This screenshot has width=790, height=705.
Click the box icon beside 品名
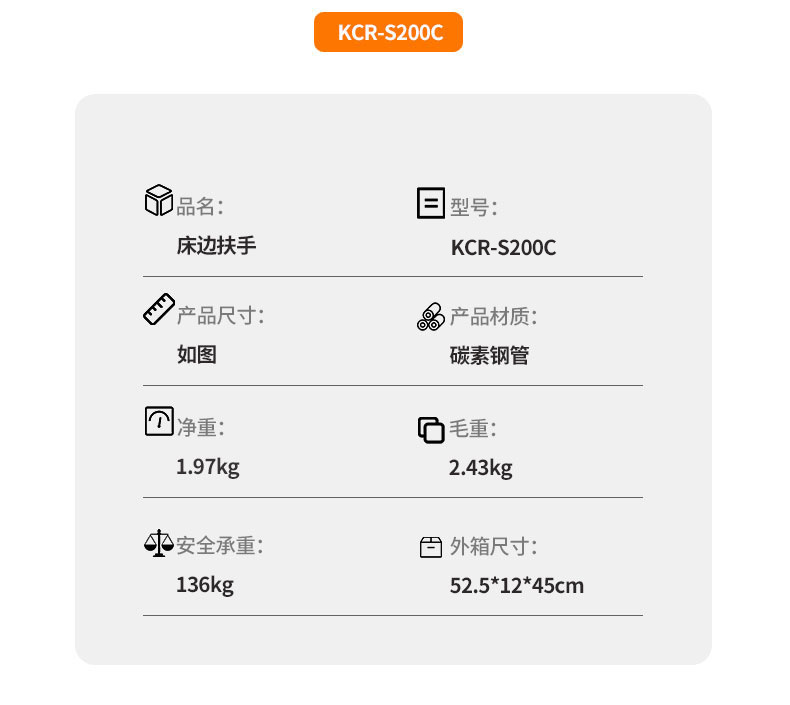point(159,200)
